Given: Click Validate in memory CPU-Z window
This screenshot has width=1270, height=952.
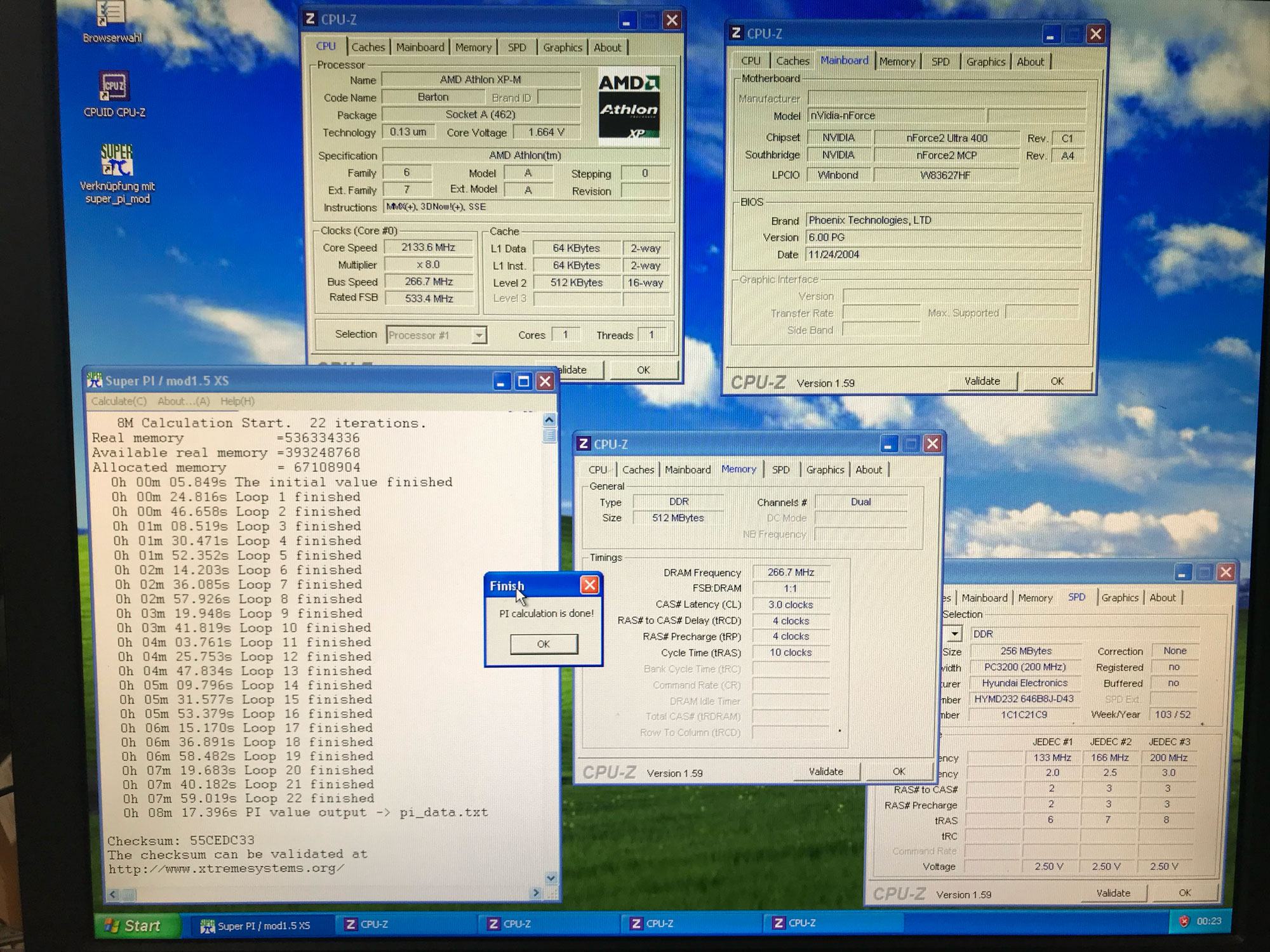Looking at the screenshot, I should point(826,771).
